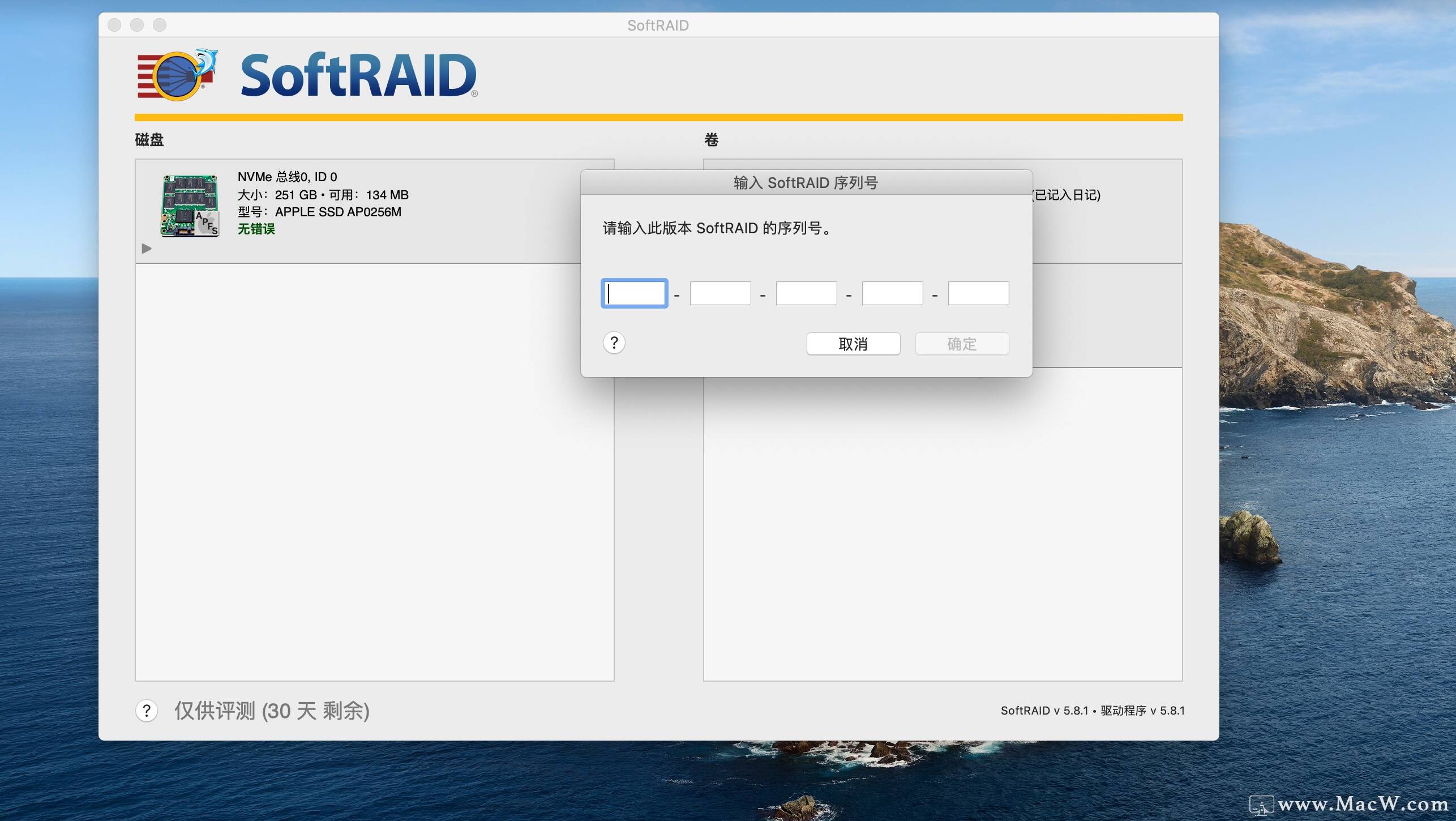The height and width of the screenshot is (821, 1456).
Task: Click the SoftRAID v 5.8.1 version text
Action: tap(1093, 711)
